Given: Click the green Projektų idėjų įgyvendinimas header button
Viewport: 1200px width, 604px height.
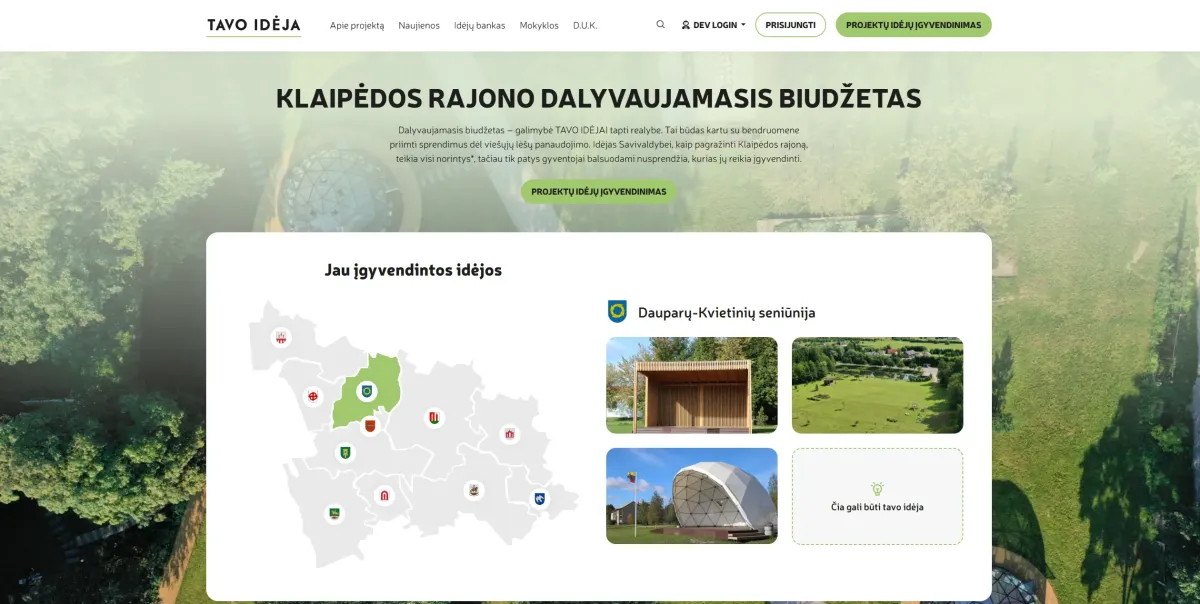Looking at the screenshot, I should pos(913,25).
